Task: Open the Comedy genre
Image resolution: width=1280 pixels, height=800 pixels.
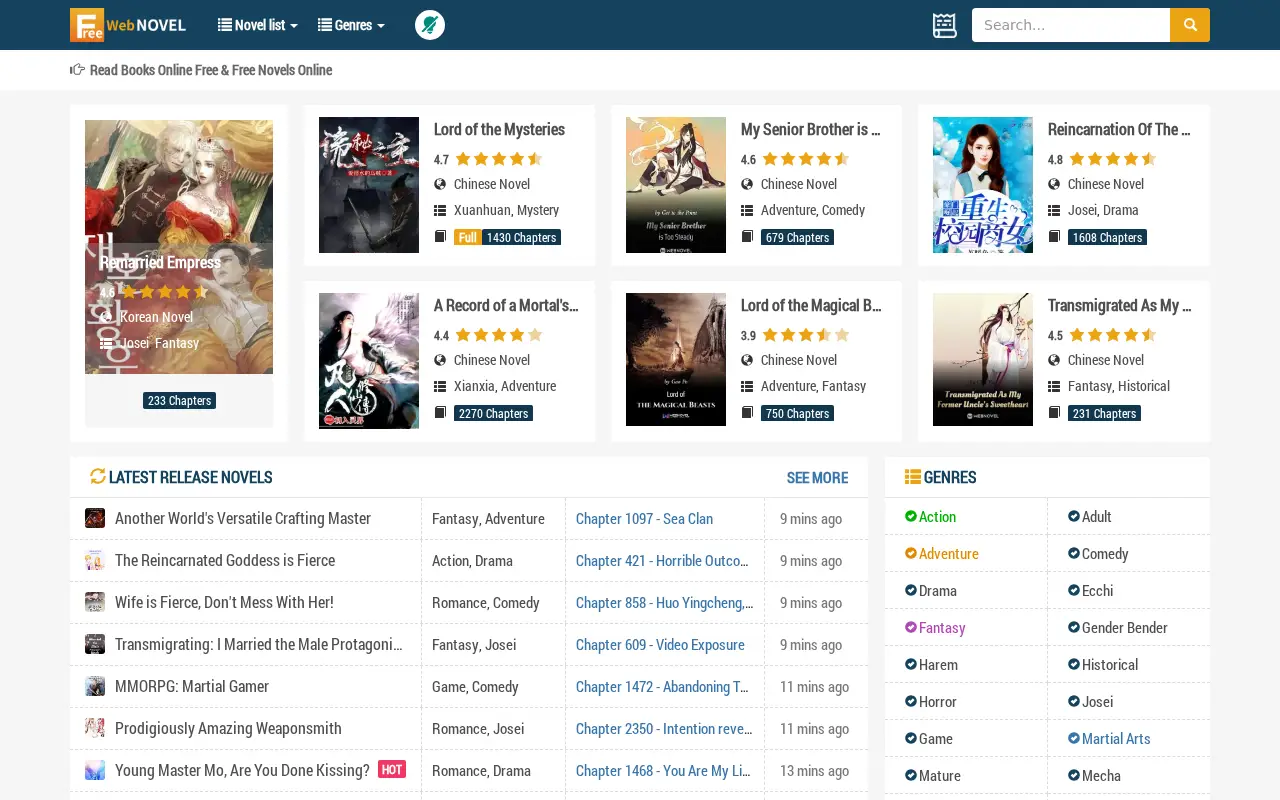Action: click(x=1105, y=553)
